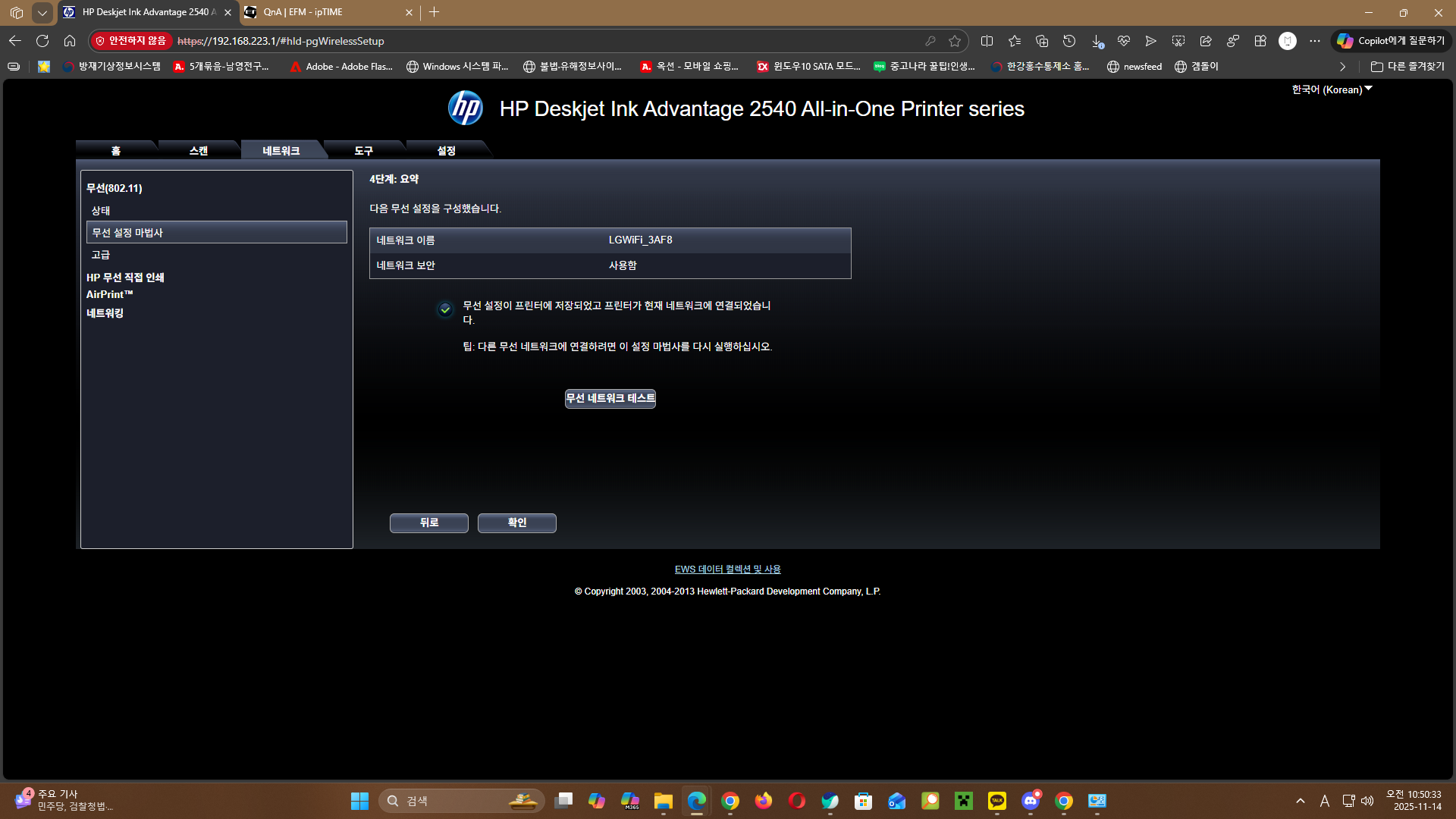1456x819 pixels.
Task: Open Opera from the taskbar
Action: [797, 801]
